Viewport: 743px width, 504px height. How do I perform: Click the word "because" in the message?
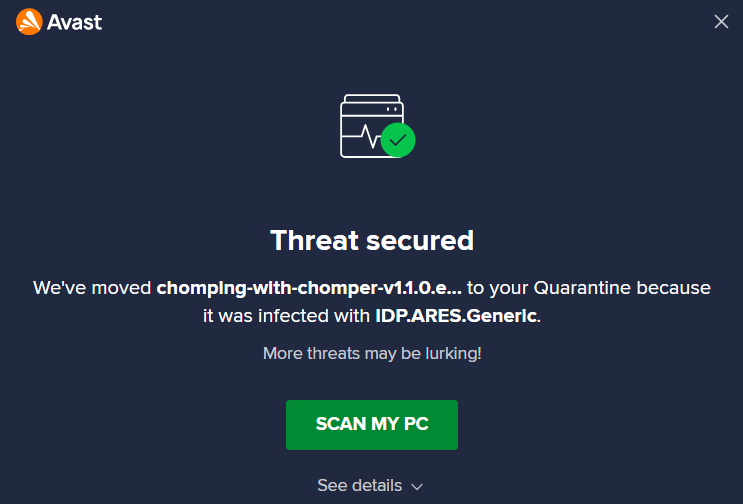[675, 288]
